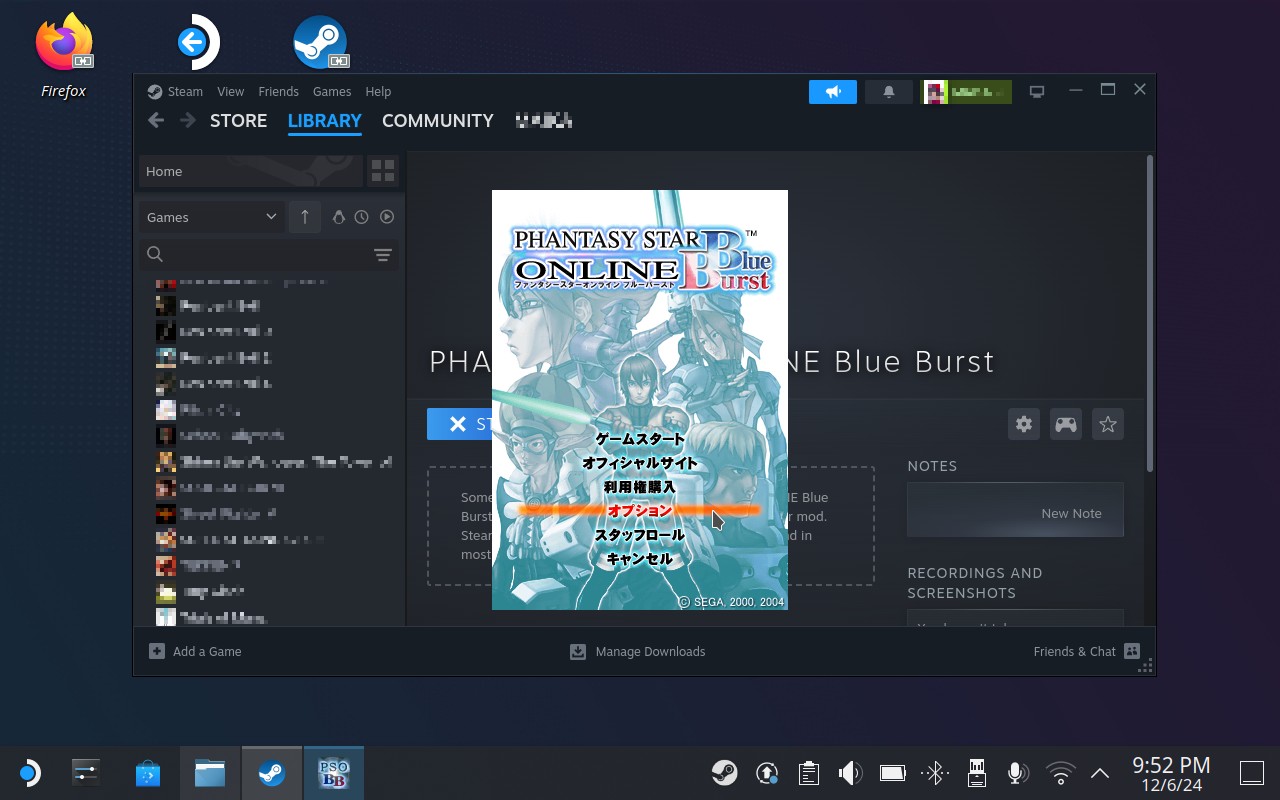
Task: Switch to the COMMUNITY tab
Action: coord(437,121)
